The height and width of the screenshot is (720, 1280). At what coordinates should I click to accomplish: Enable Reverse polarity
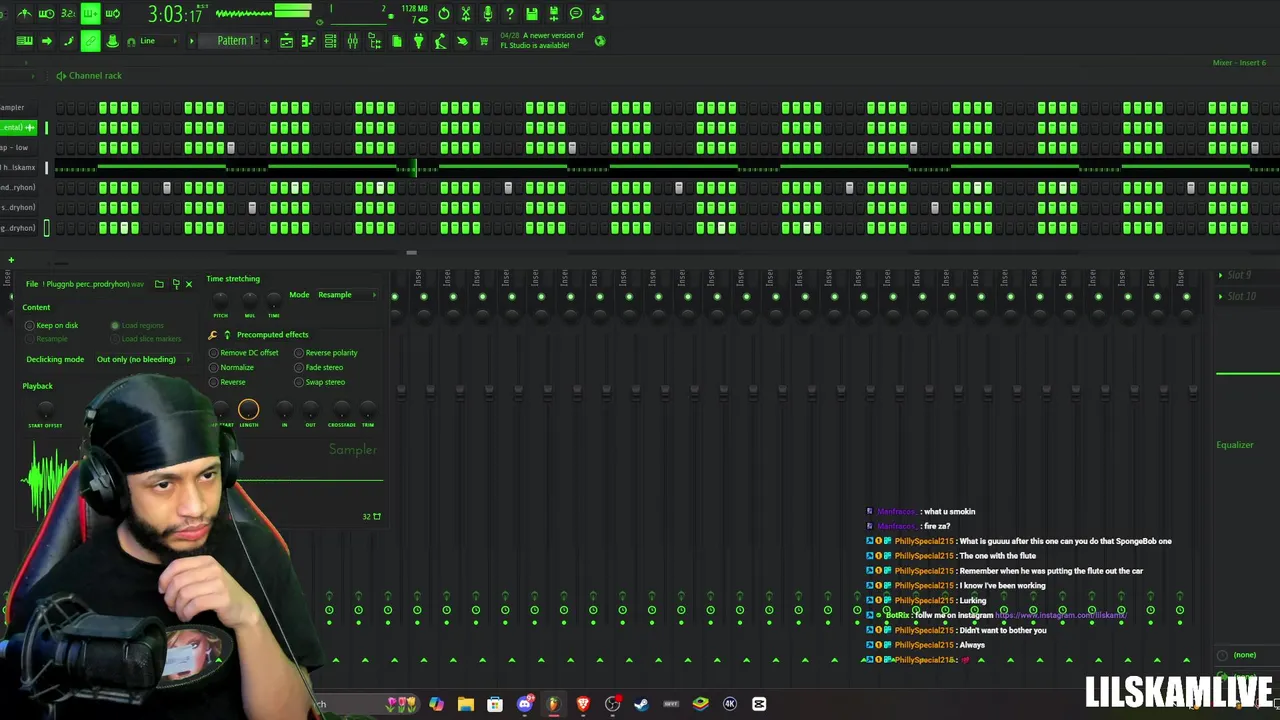pyautogui.click(x=326, y=353)
